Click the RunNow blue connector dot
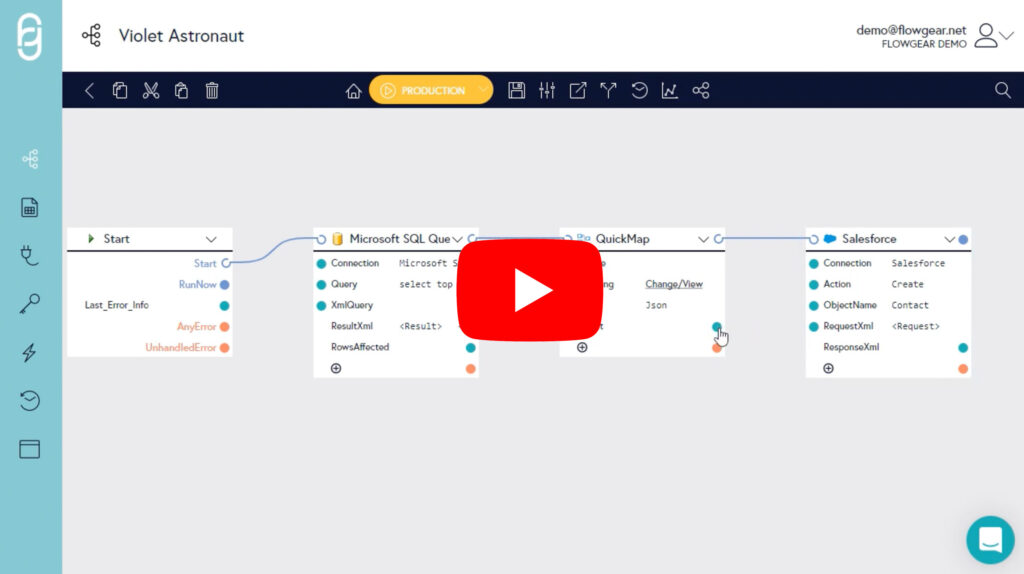The height and width of the screenshot is (574, 1024). (x=225, y=285)
